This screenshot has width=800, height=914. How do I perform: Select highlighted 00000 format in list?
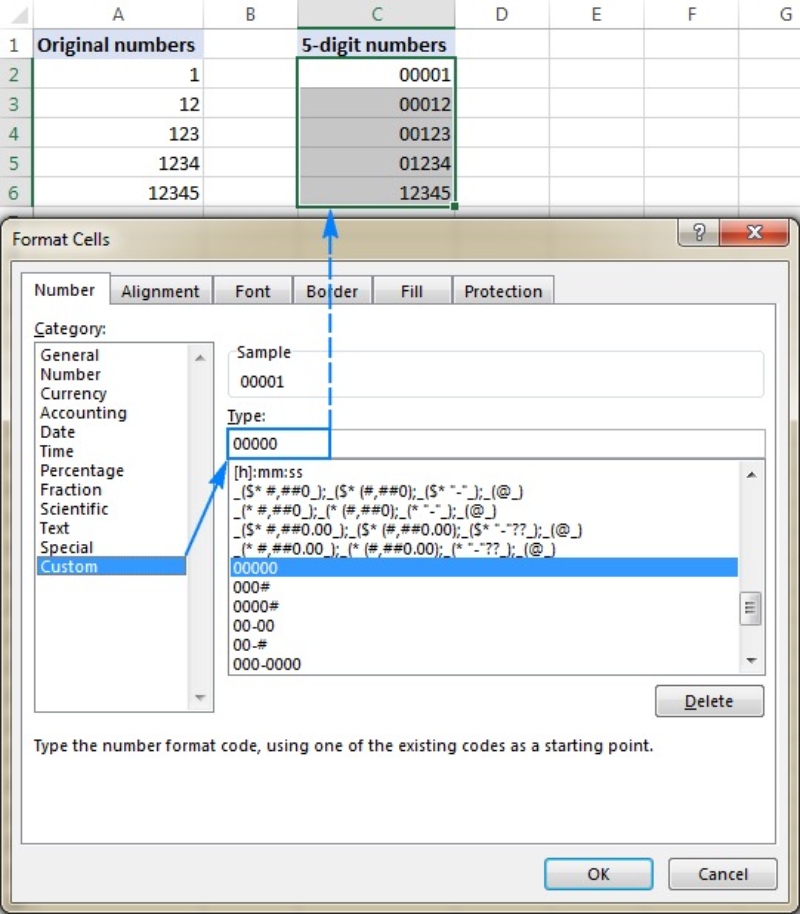[x=484, y=568]
